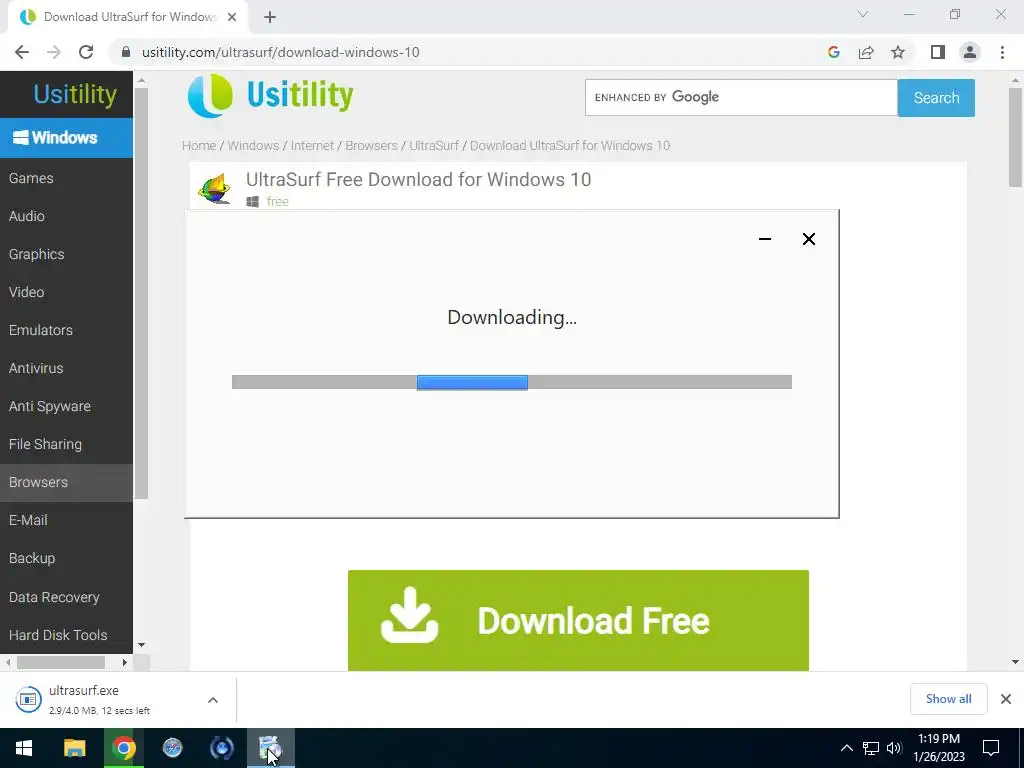This screenshot has height=768, width=1024.
Task: Open the volume tray icon
Action: tap(894, 748)
